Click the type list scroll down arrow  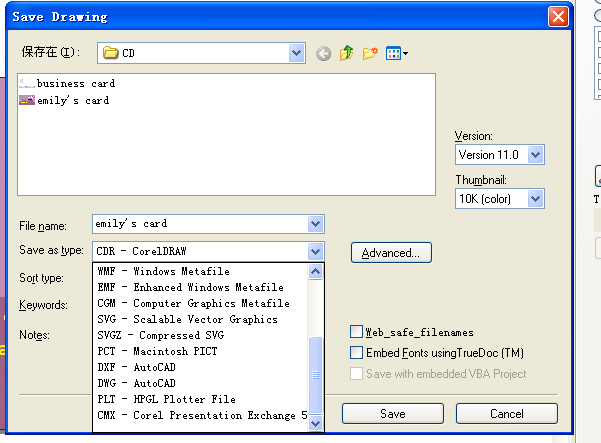pyautogui.click(x=315, y=423)
